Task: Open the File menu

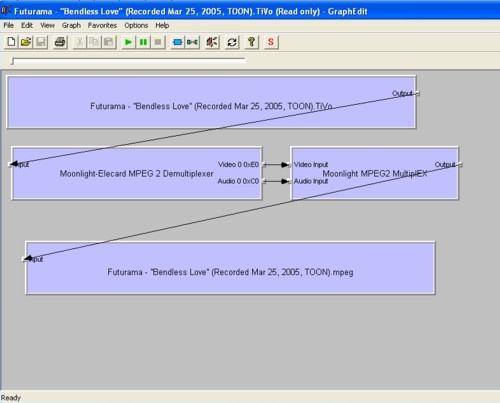Action: click(9, 25)
